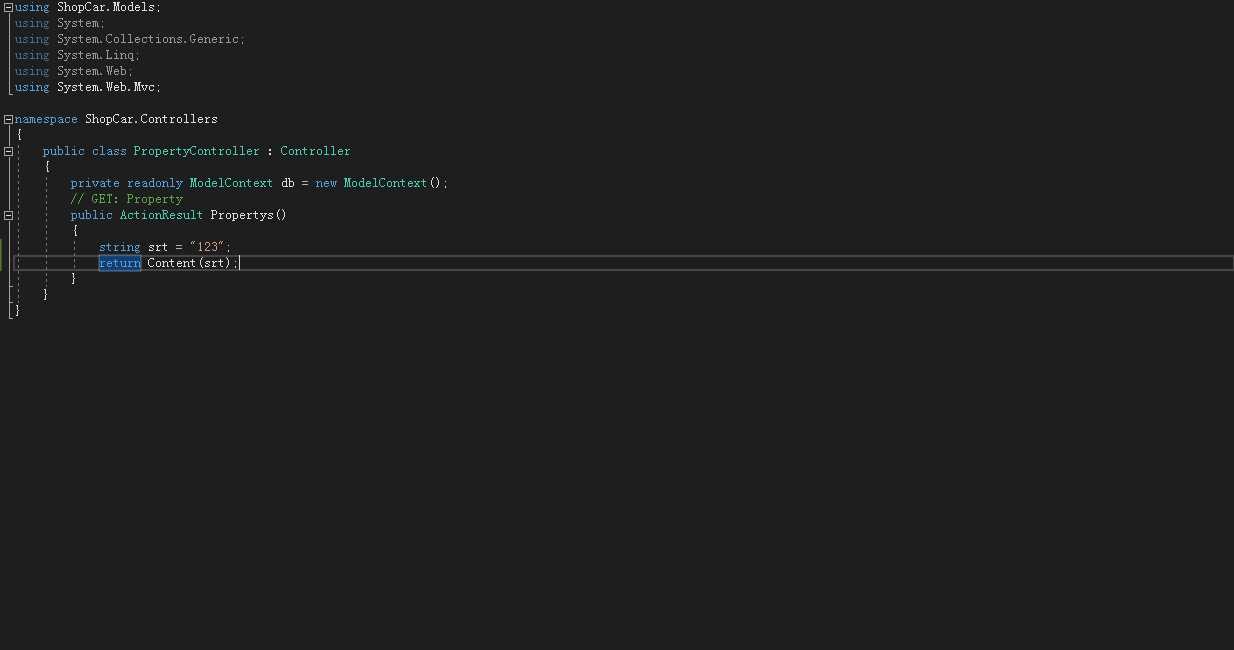Image resolution: width=1234 pixels, height=650 pixels.
Task: Collapse the Propertys method block
Action: coord(8,215)
